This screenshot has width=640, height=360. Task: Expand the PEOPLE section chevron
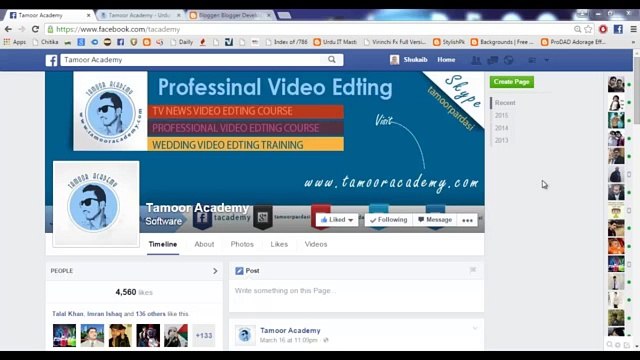(x=215, y=271)
